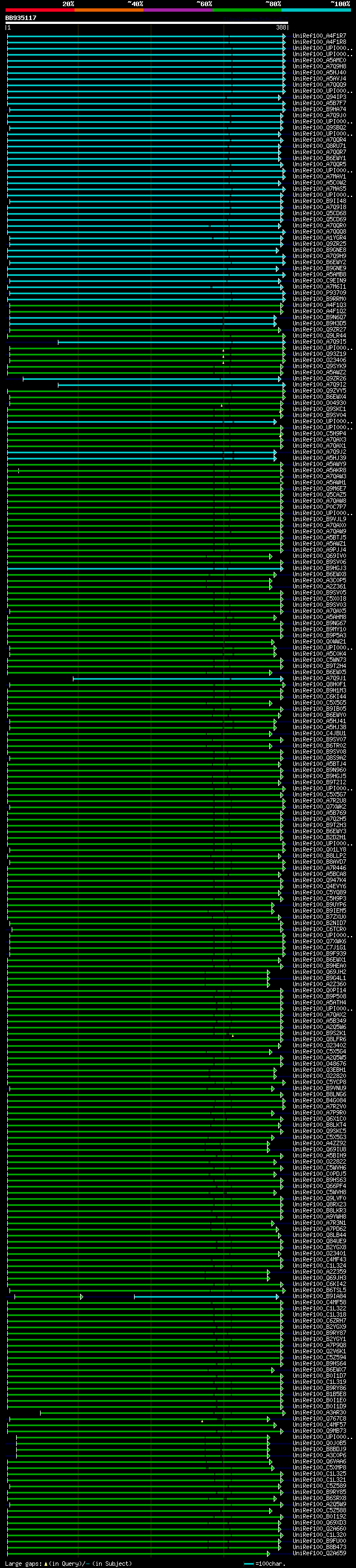Select the UniRef100_B9VJL9 label
The image size is (356, 1568).
coord(319,519)
